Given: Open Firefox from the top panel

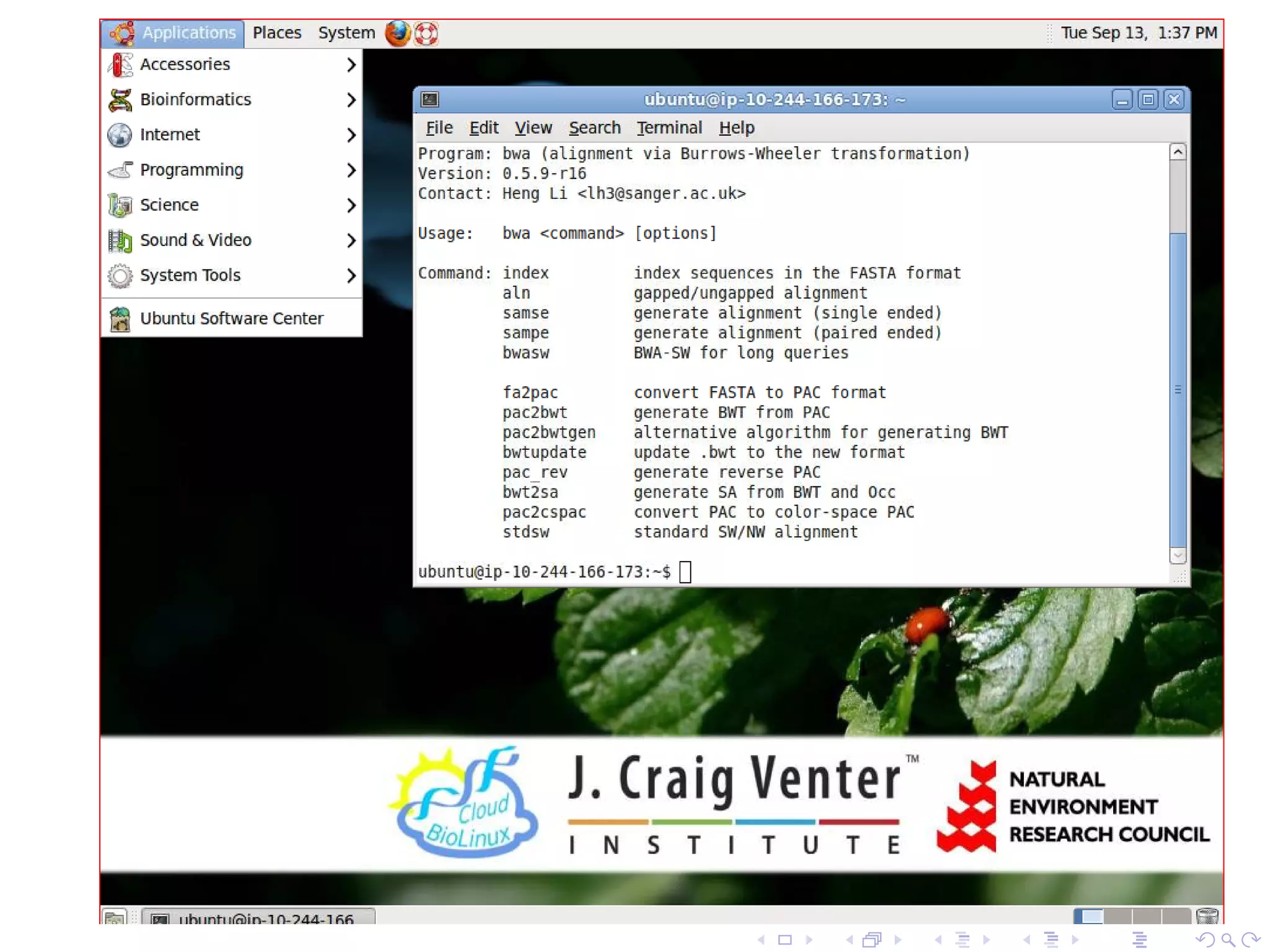Looking at the screenshot, I should click(x=397, y=33).
